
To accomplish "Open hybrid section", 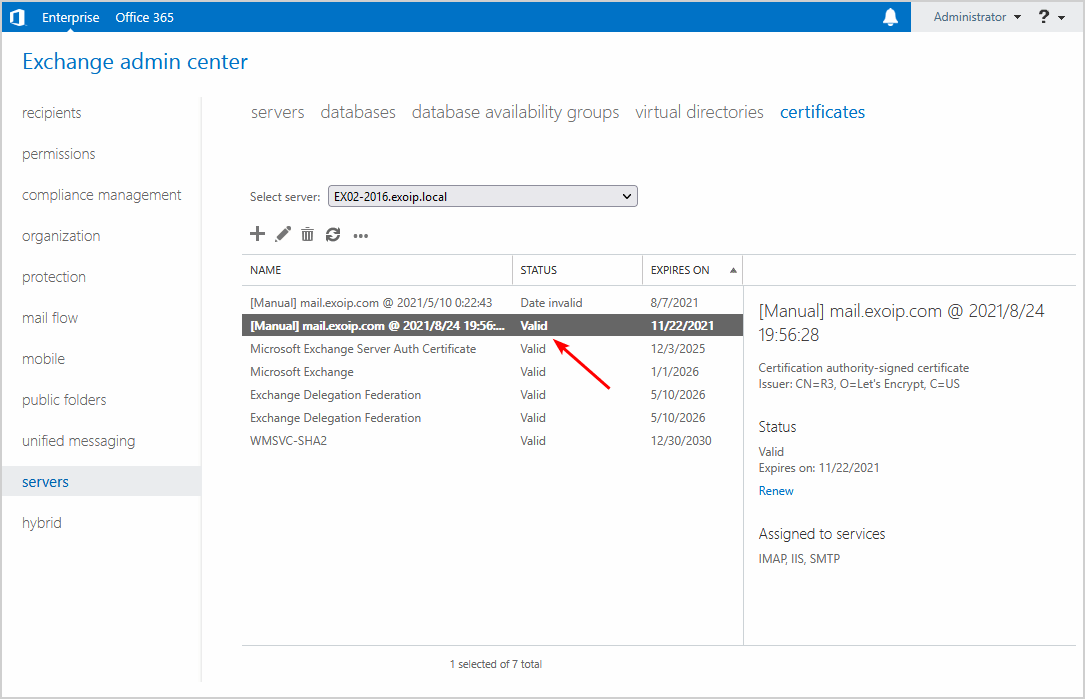I will [x=42, y=523].
